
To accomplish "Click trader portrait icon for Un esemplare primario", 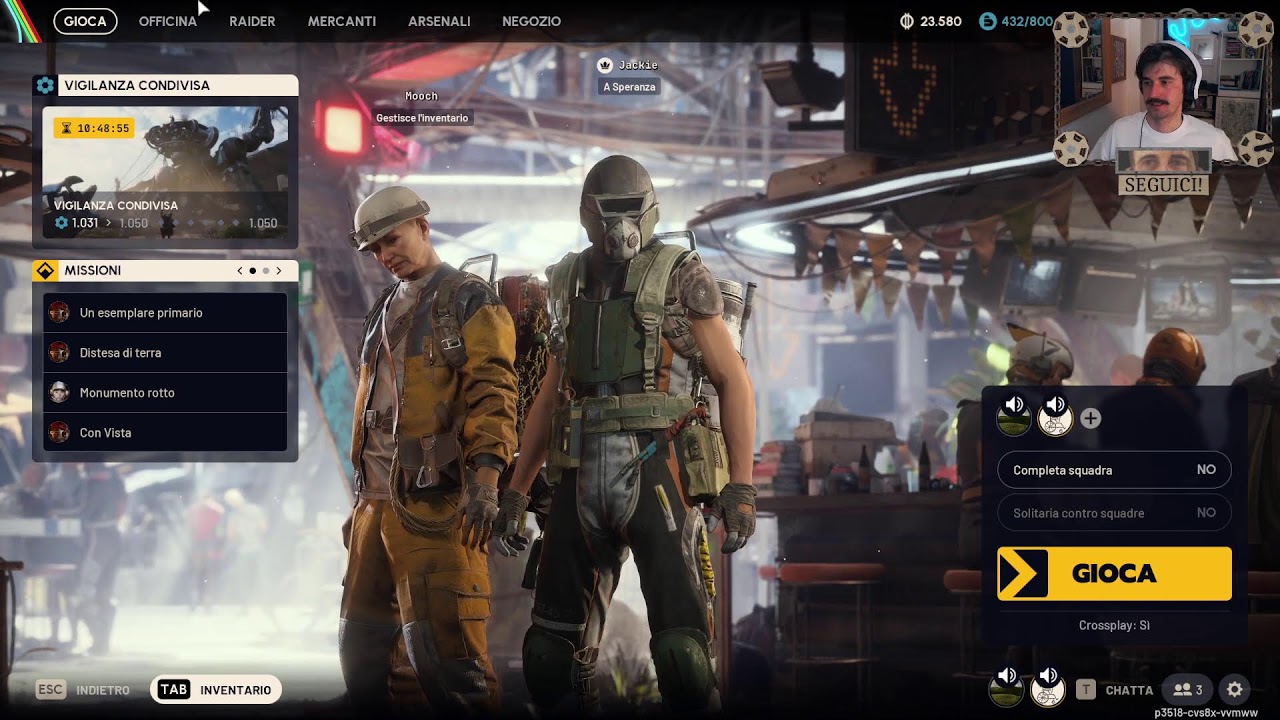I will pos(59,312).
